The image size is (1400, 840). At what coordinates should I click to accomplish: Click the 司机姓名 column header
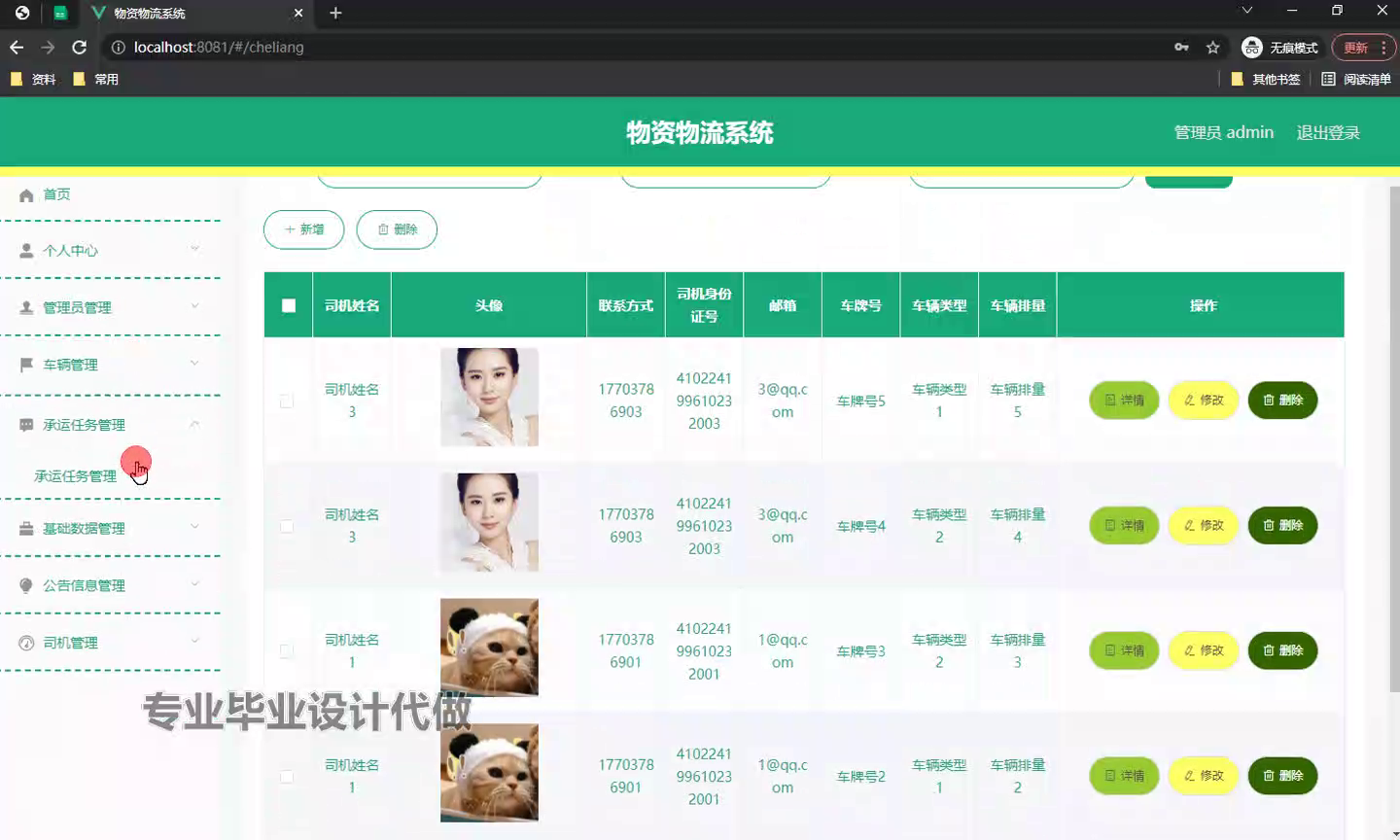[x=352, y=305]
